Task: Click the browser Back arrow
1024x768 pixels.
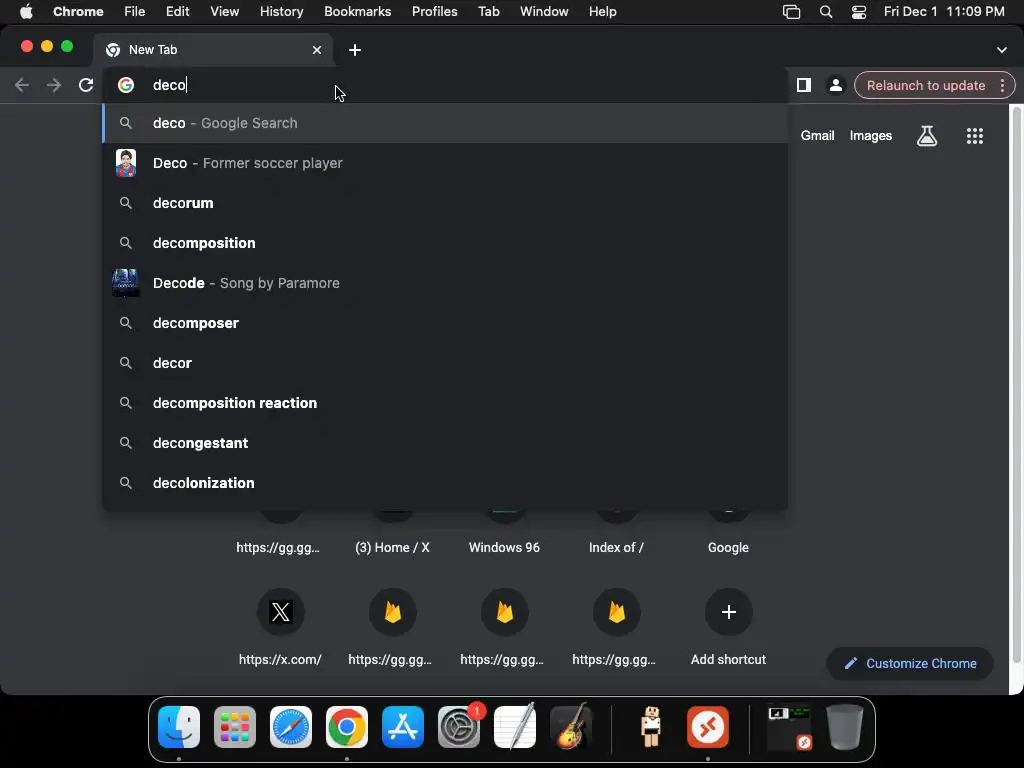Action: (x=22, y=85)
